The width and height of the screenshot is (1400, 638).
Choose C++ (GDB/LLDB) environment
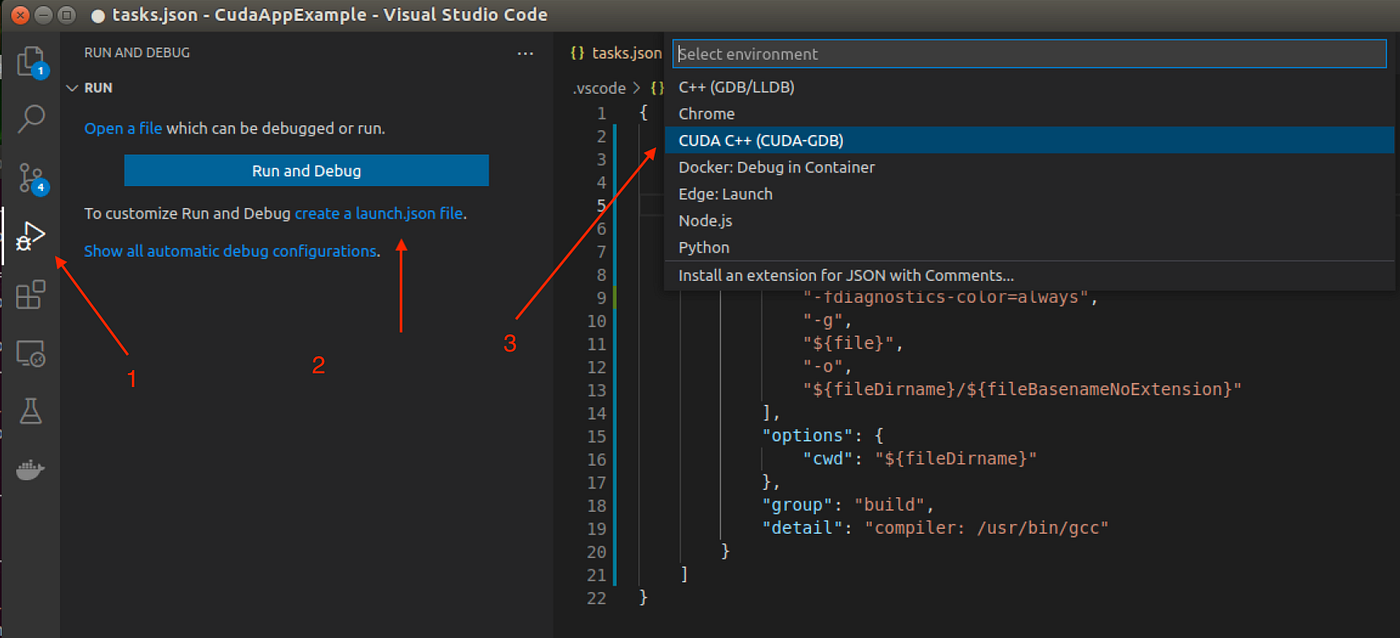click(737, 87)
